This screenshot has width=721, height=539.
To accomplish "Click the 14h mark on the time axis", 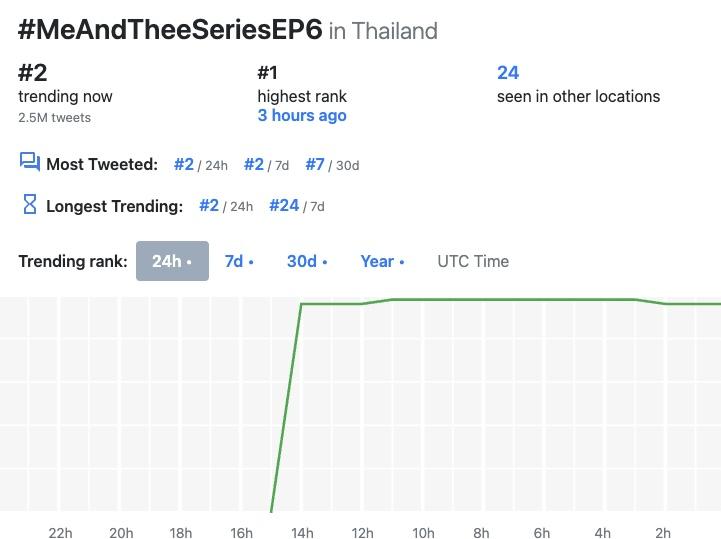I will (x=302, y=533).
